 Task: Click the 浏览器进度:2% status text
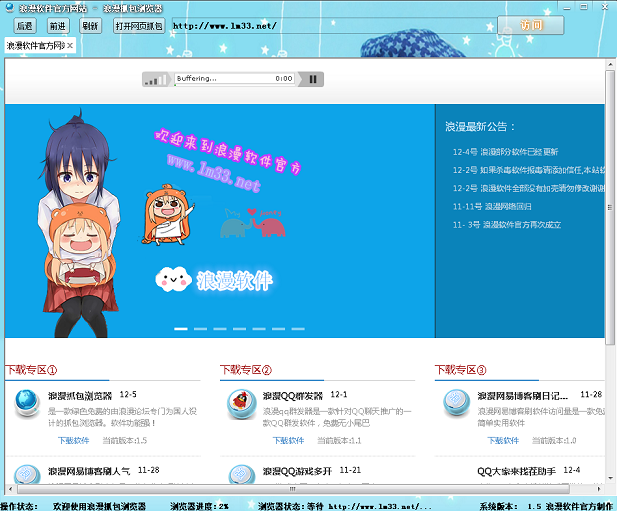point(199,506)
